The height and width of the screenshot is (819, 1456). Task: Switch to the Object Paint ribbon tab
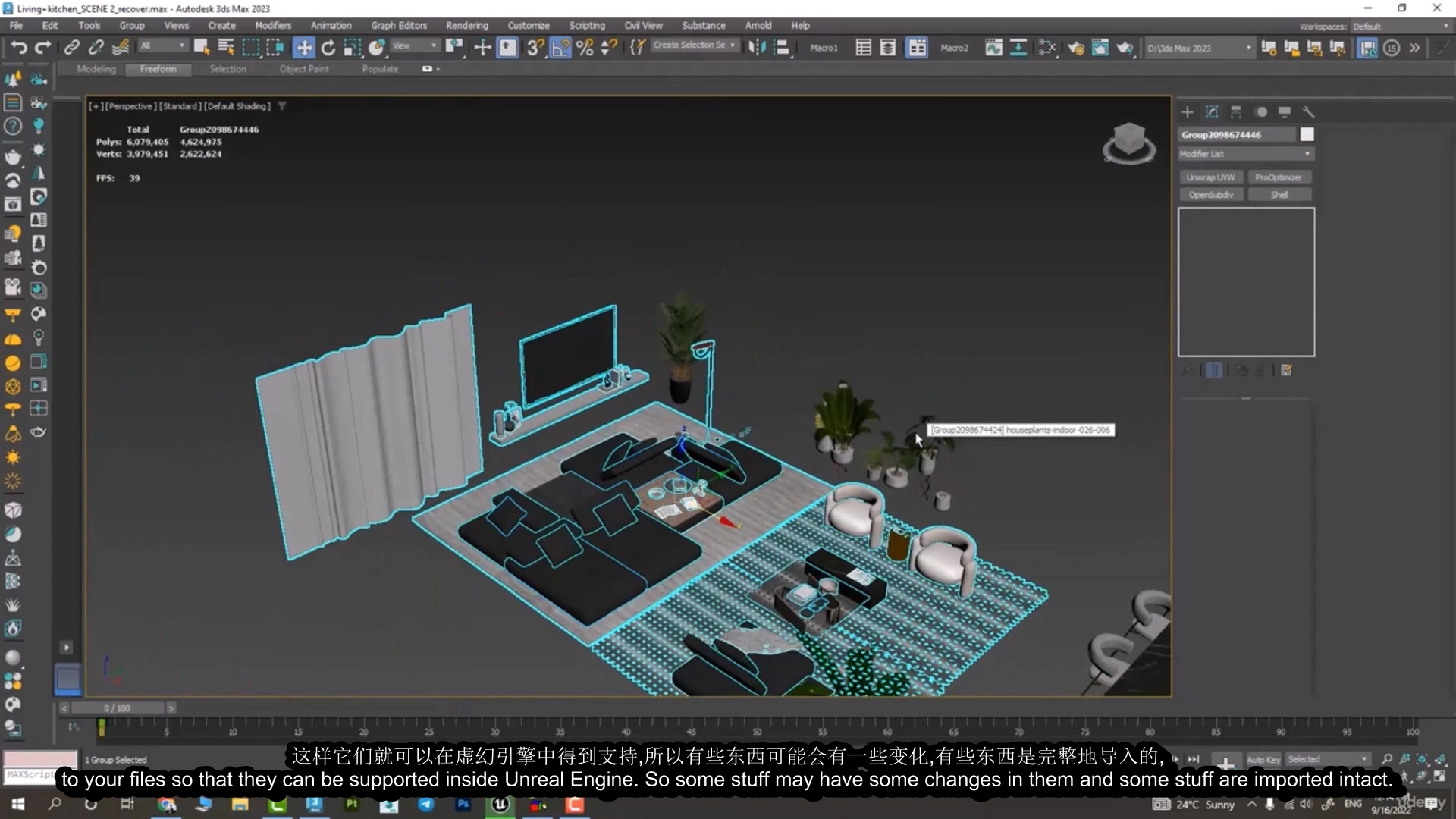[x=303, y=69]
